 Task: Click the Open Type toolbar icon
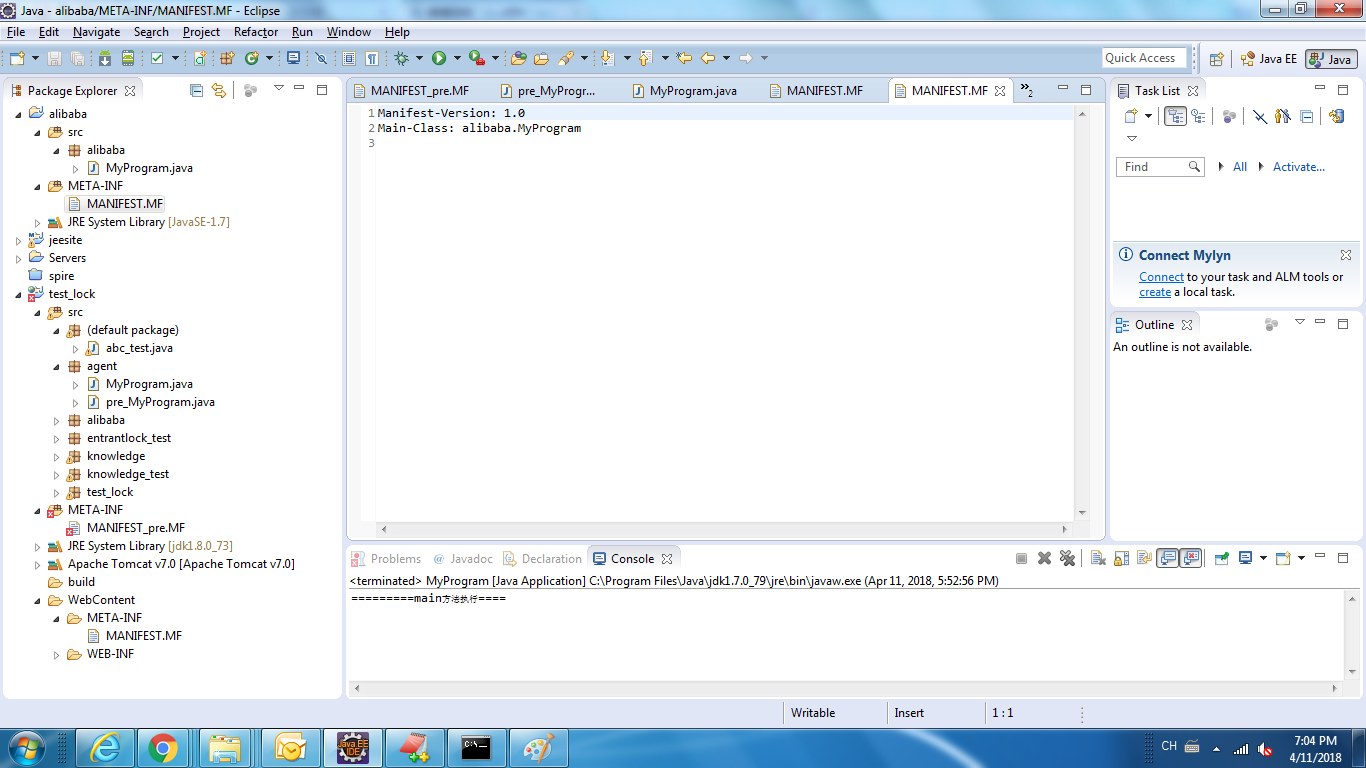point(518,58)
